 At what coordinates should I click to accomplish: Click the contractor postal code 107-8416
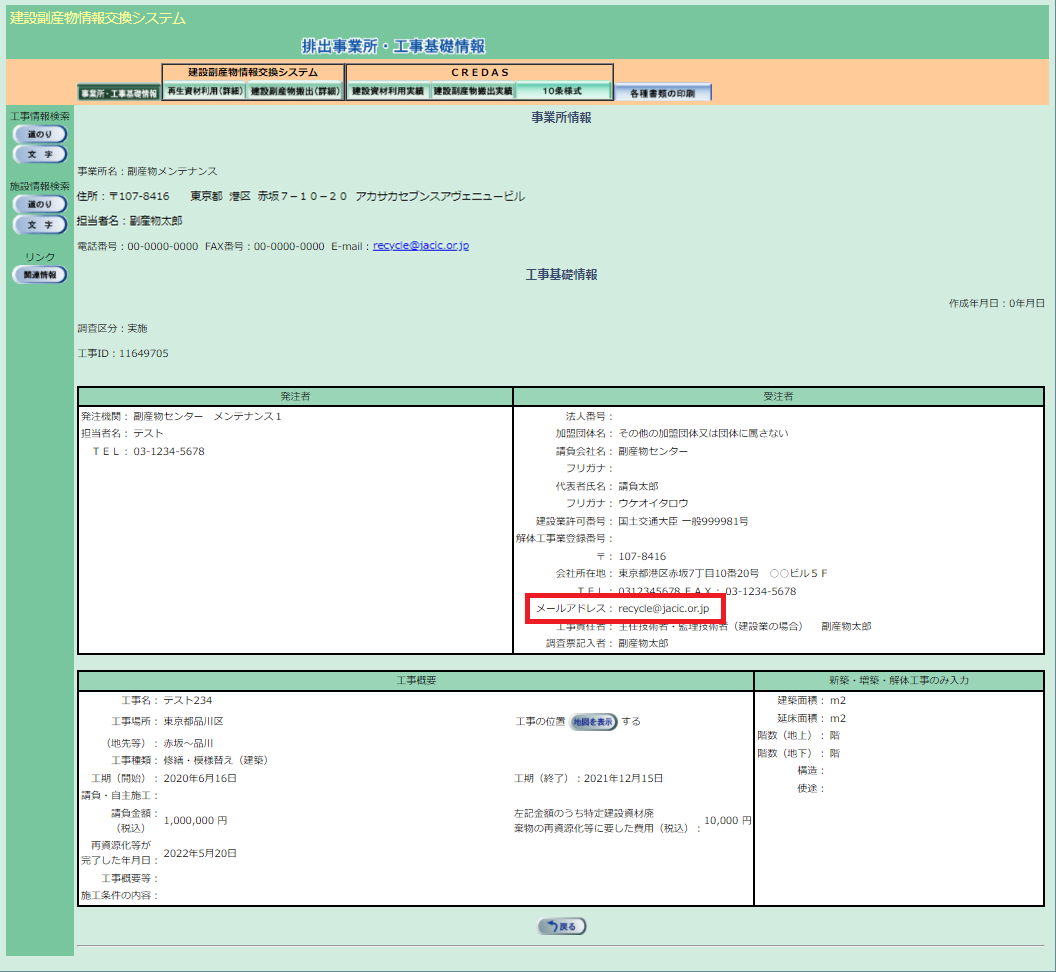(x=642, y=556)
